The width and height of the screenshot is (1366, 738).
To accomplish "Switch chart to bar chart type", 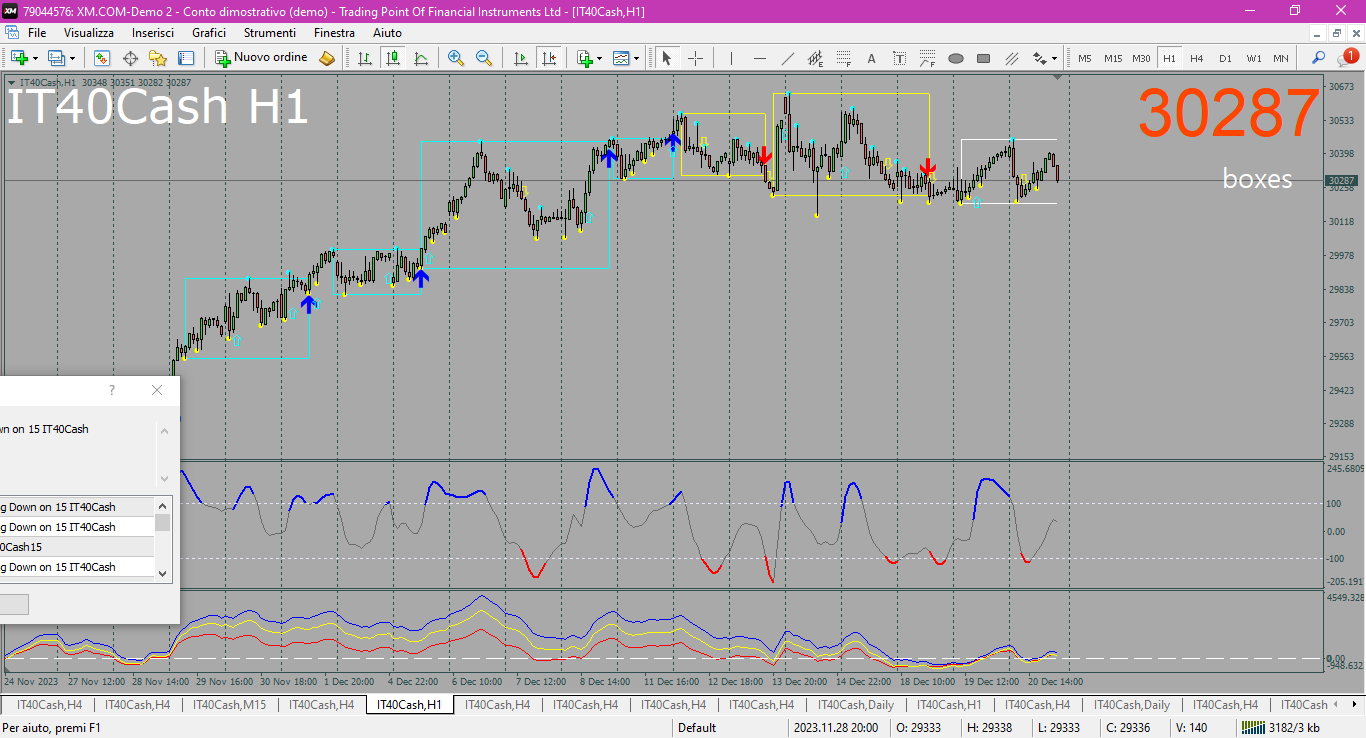I will pyautogui.click(x=365, y=58).
